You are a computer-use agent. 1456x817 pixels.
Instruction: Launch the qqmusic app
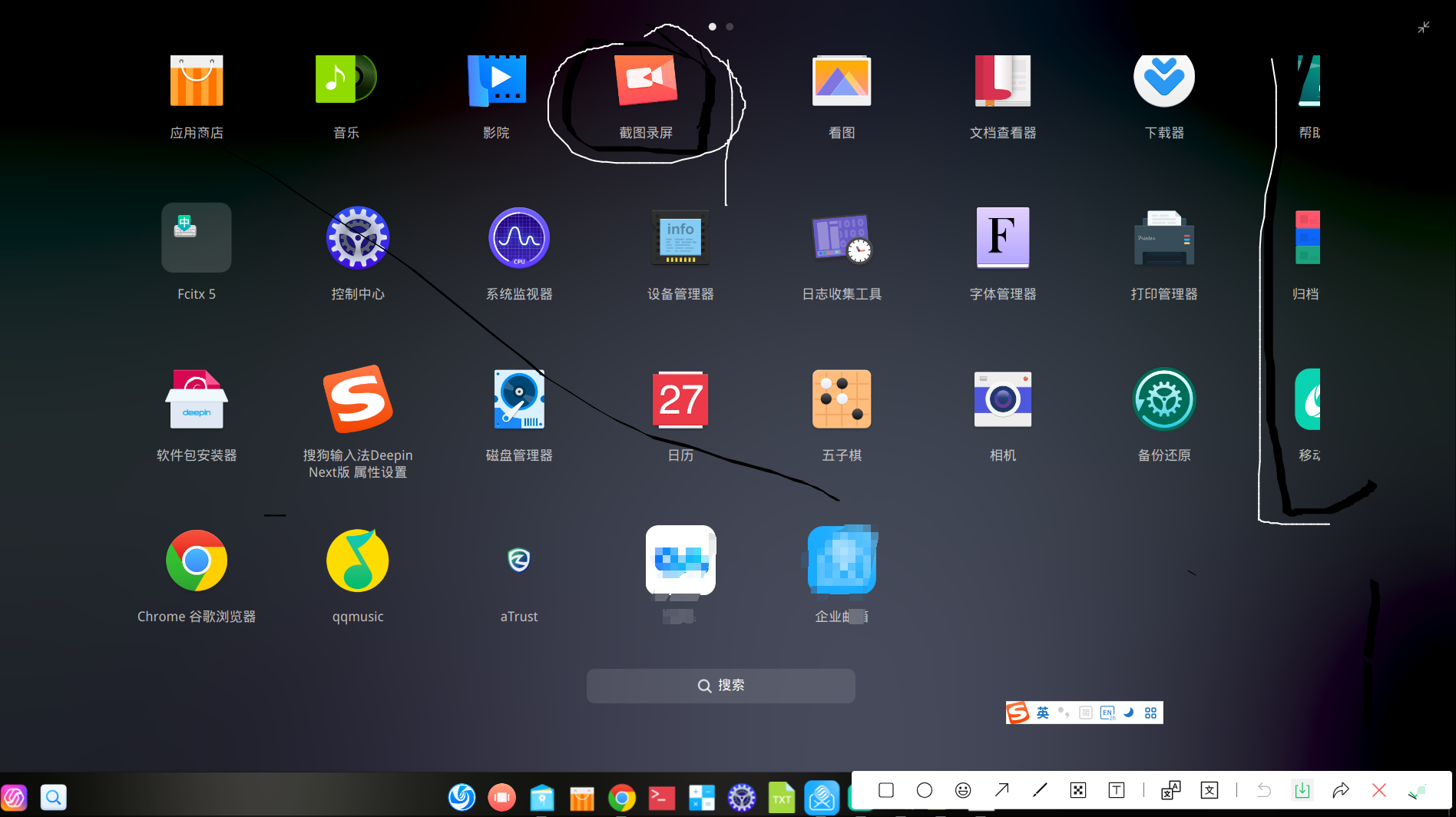click(x=358, y=561)
